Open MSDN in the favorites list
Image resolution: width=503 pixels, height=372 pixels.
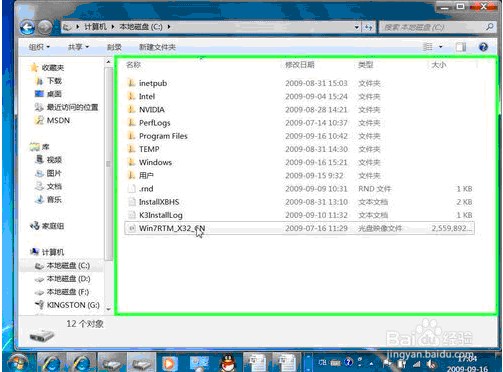pyautogui.click(x=58, y=120)
